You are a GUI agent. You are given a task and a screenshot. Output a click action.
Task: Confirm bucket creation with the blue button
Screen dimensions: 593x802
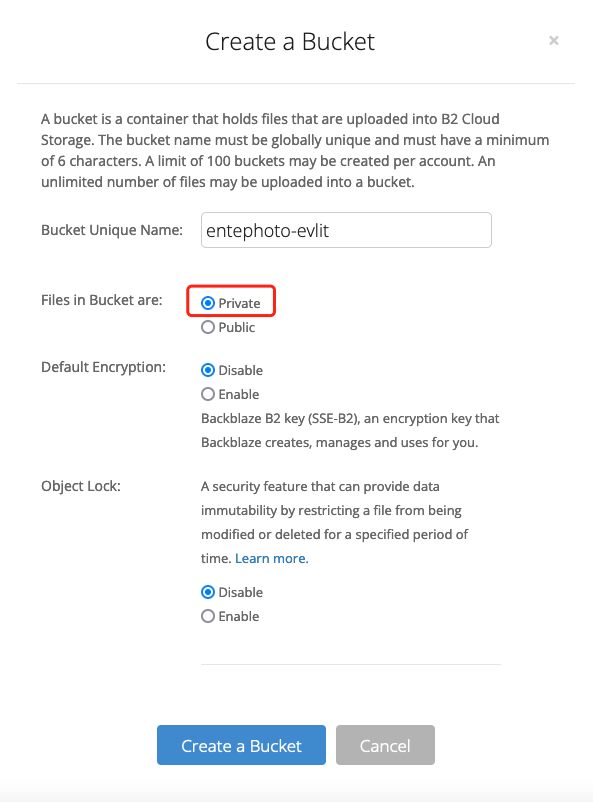tap(241, 745)
